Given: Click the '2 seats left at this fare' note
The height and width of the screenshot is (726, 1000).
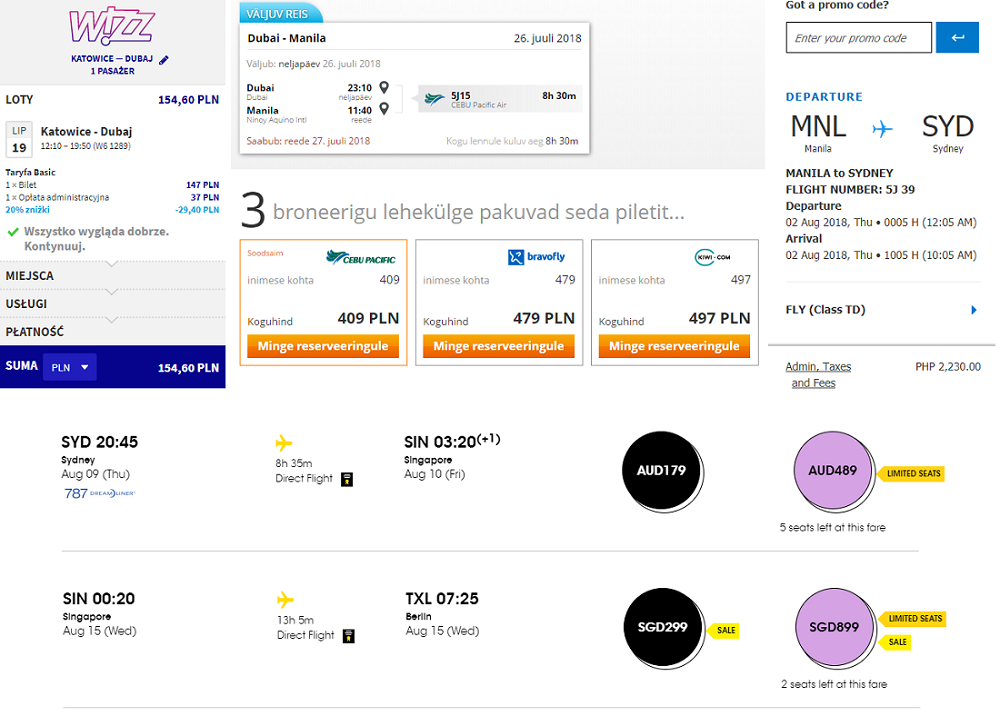Looking at the screenshot, I should click(x=834, y=684).
